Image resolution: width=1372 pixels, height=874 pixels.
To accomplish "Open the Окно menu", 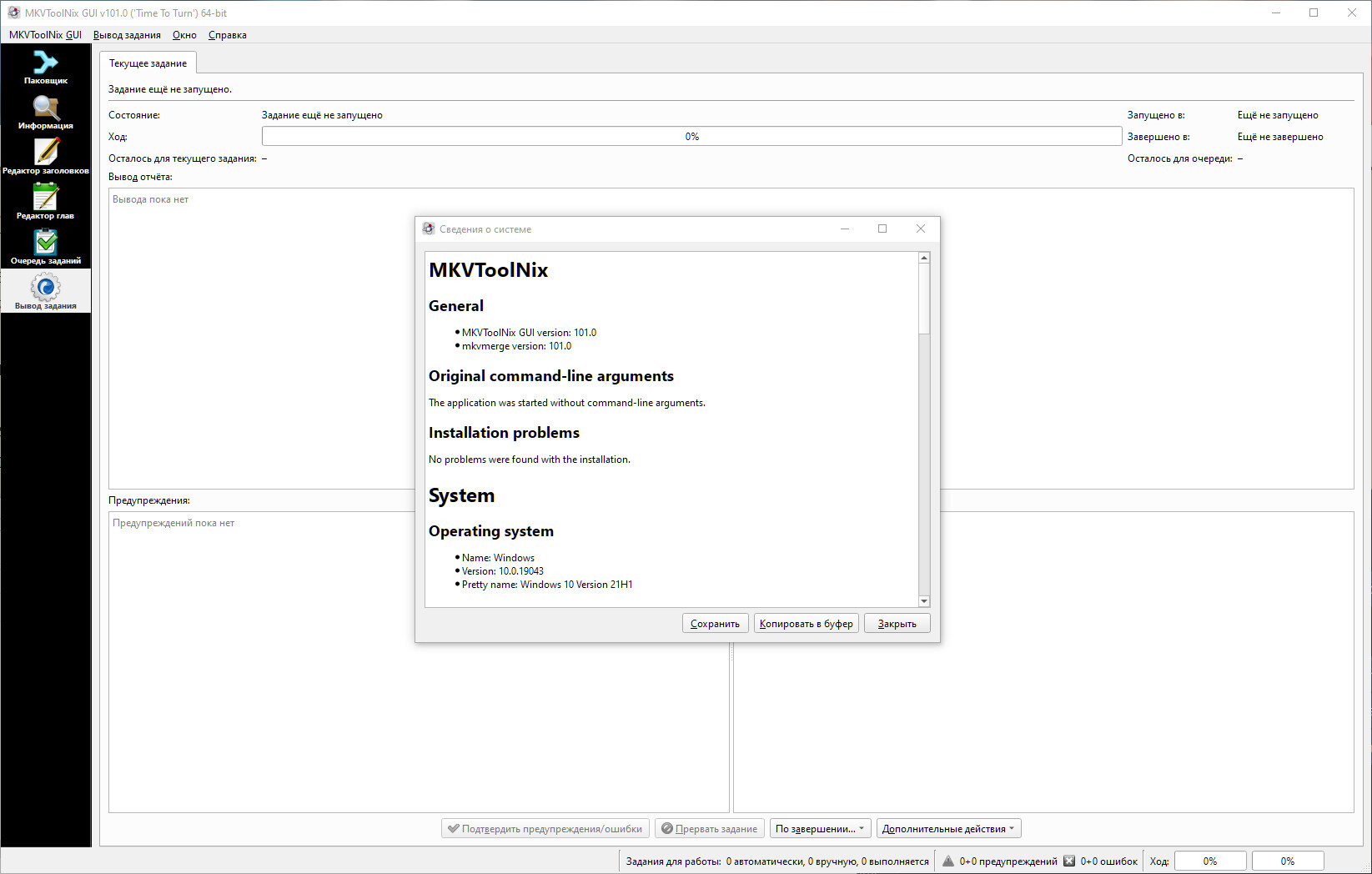I will pos(184,35).
